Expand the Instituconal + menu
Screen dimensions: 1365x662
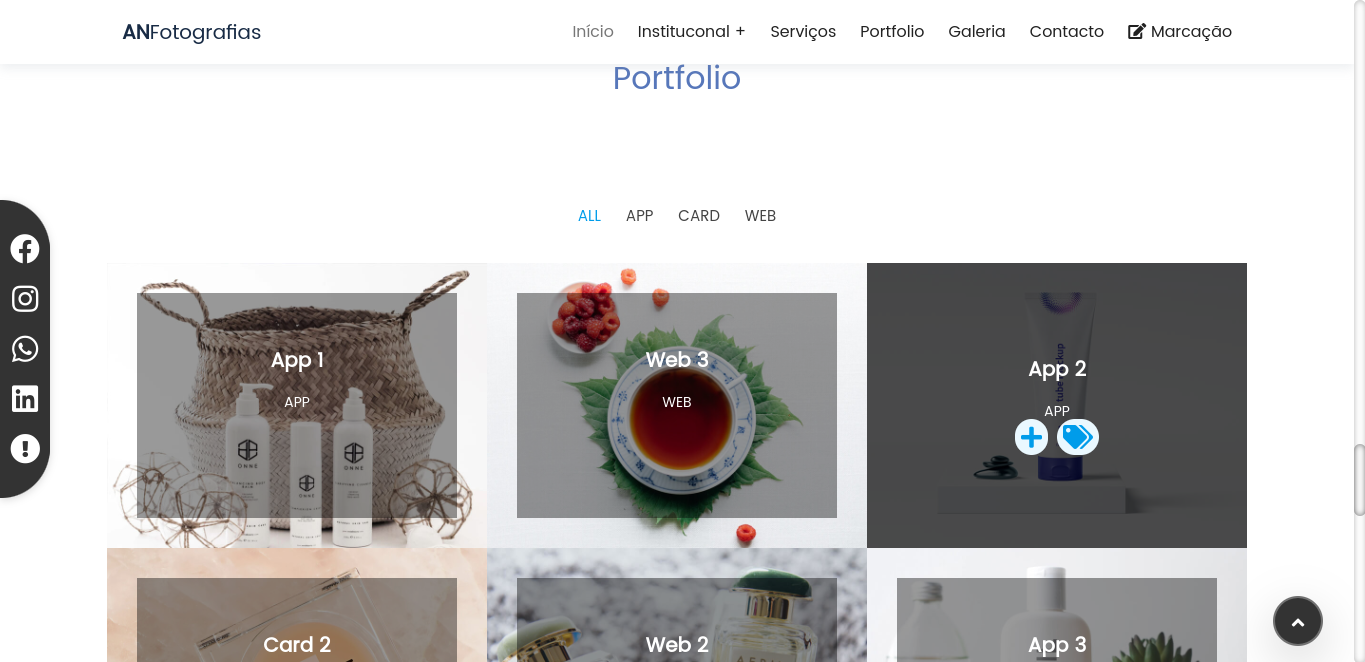pyautogui.click(x=692, y=31)
